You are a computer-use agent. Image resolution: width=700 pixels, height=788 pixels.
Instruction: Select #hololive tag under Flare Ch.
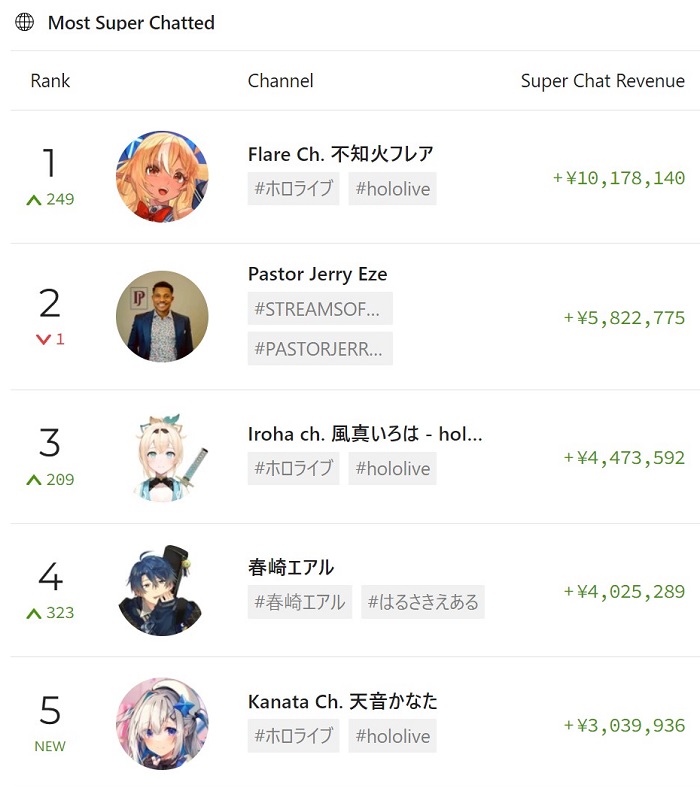(392, 189)
